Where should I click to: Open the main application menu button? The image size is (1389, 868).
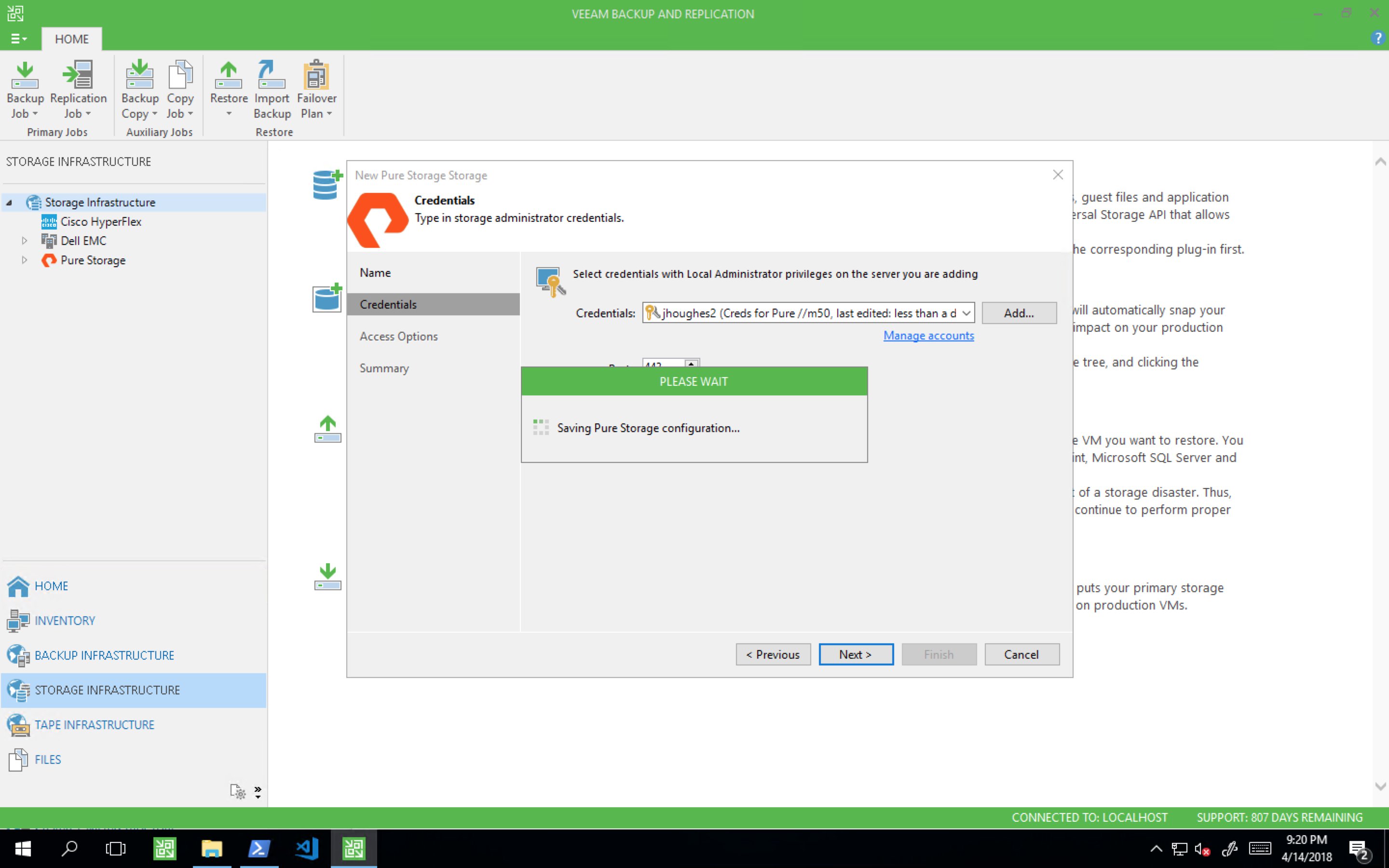pos(18,39)
